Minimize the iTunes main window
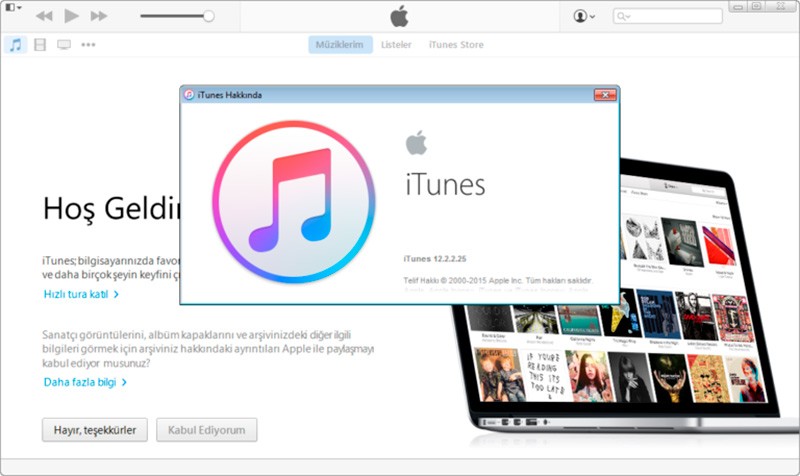This screenshot has width=800, height=476. 738,7
